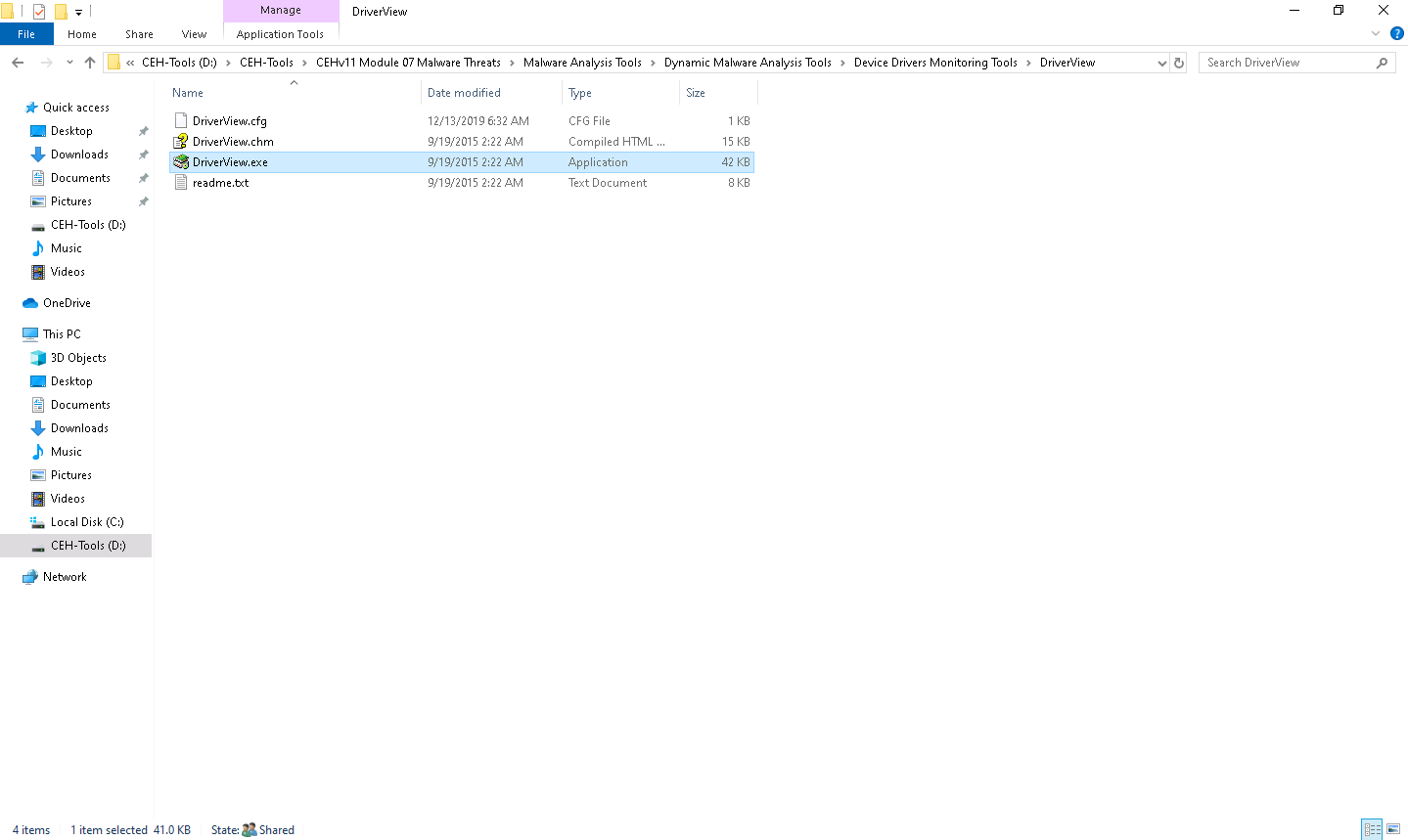Screen dimensions: 1408x840
Task: Sort by Date modified column
Action: pyautogui.click(x=464, y=93)
